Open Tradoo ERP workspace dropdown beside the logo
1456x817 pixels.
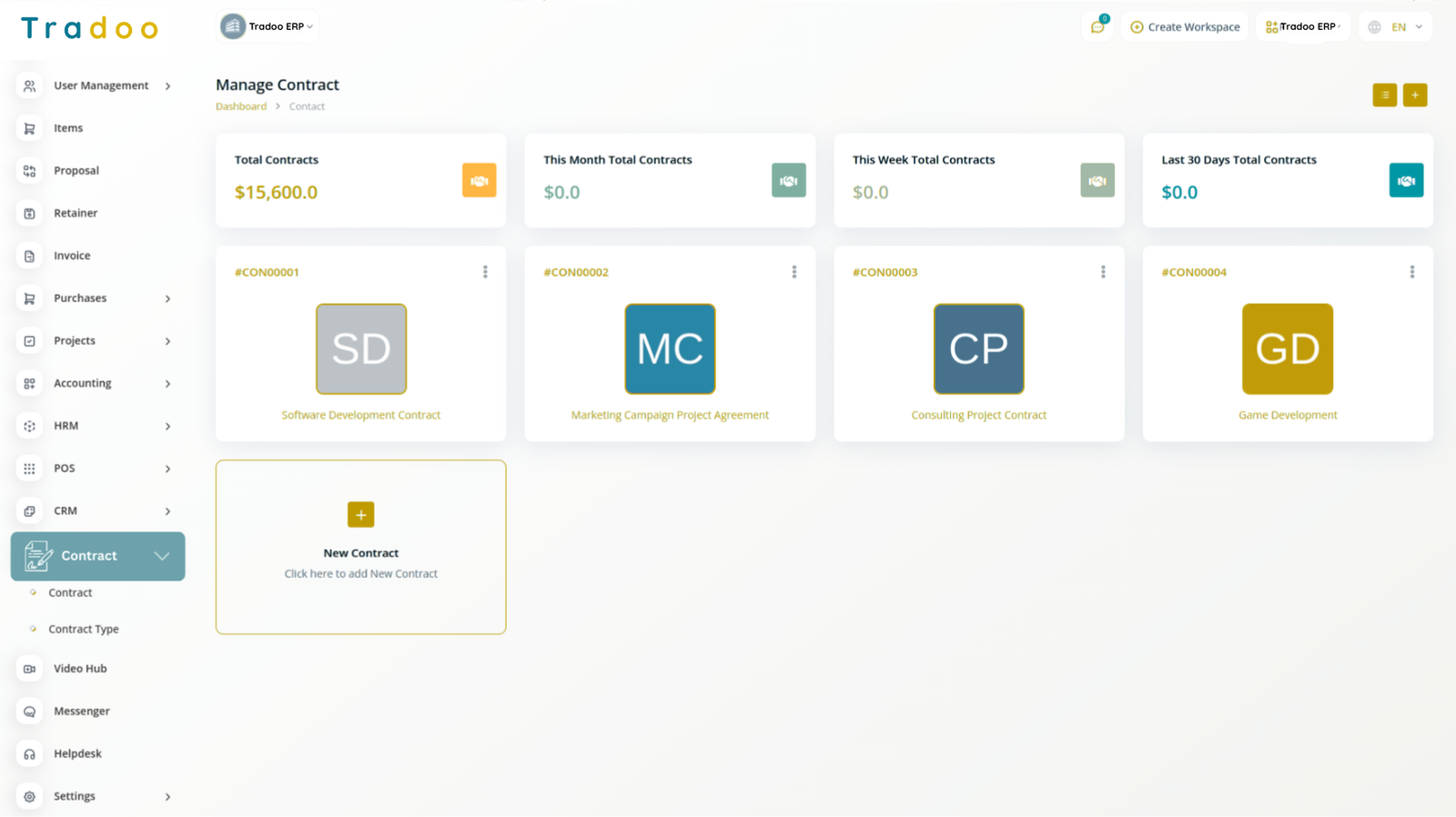pyautogui.click(x=268, y=26)
